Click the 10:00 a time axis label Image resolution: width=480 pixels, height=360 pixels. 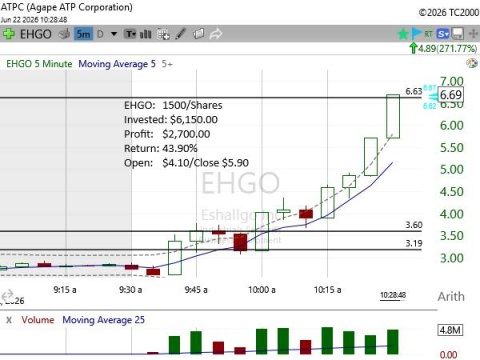point(262,290)
